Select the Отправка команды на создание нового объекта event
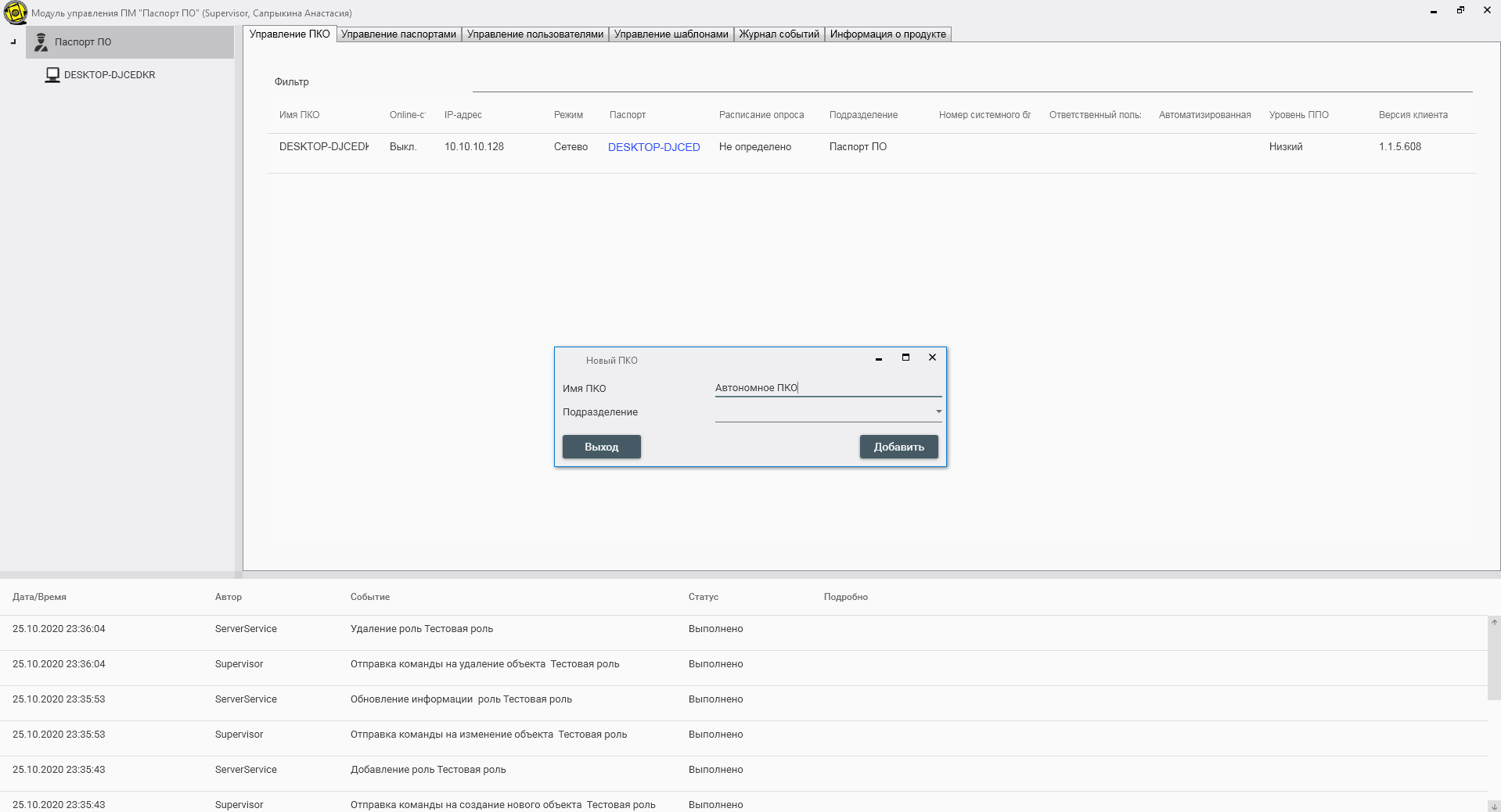 click(743, 803)
